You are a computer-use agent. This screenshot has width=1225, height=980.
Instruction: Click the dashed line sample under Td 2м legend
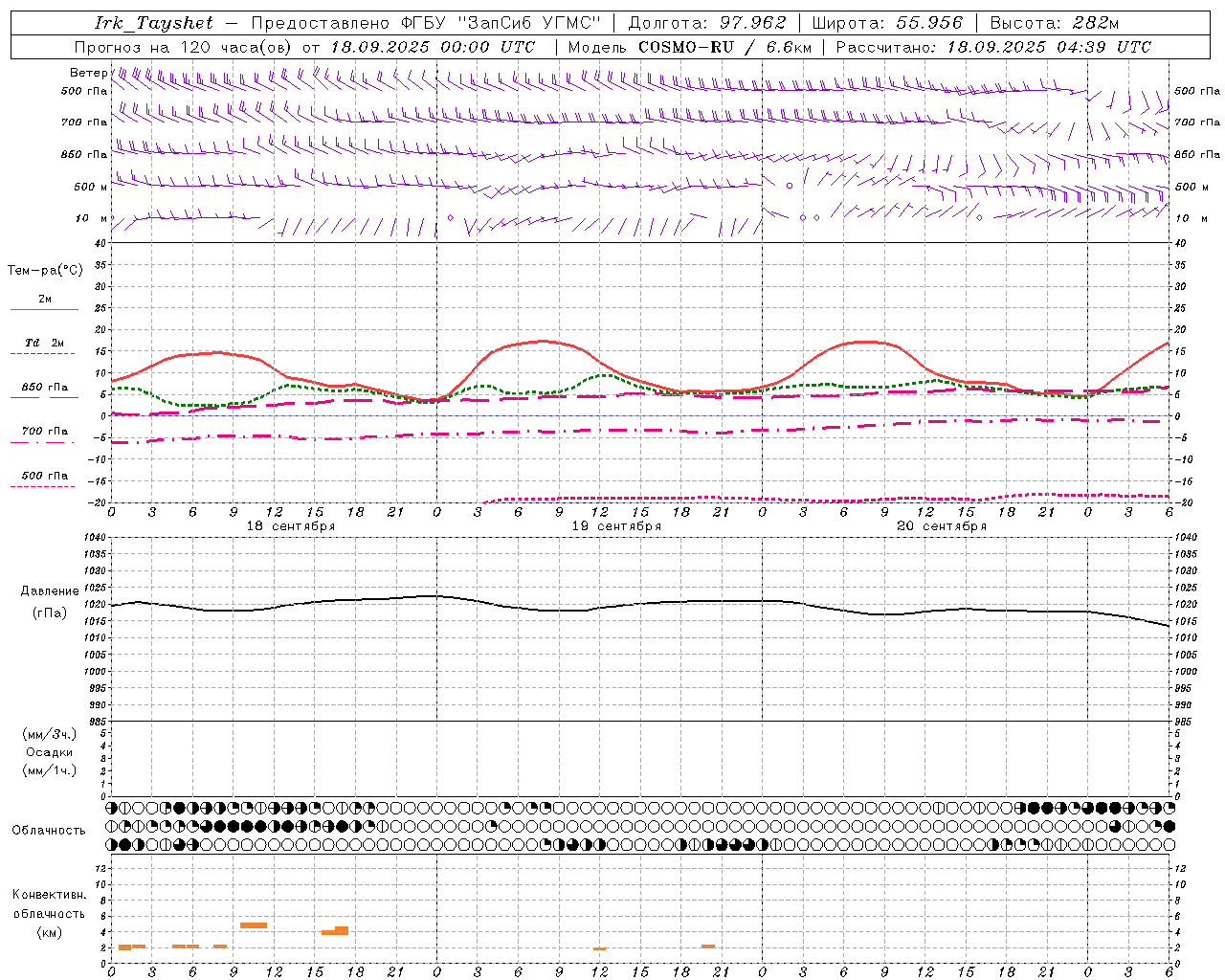click(42, 354)
